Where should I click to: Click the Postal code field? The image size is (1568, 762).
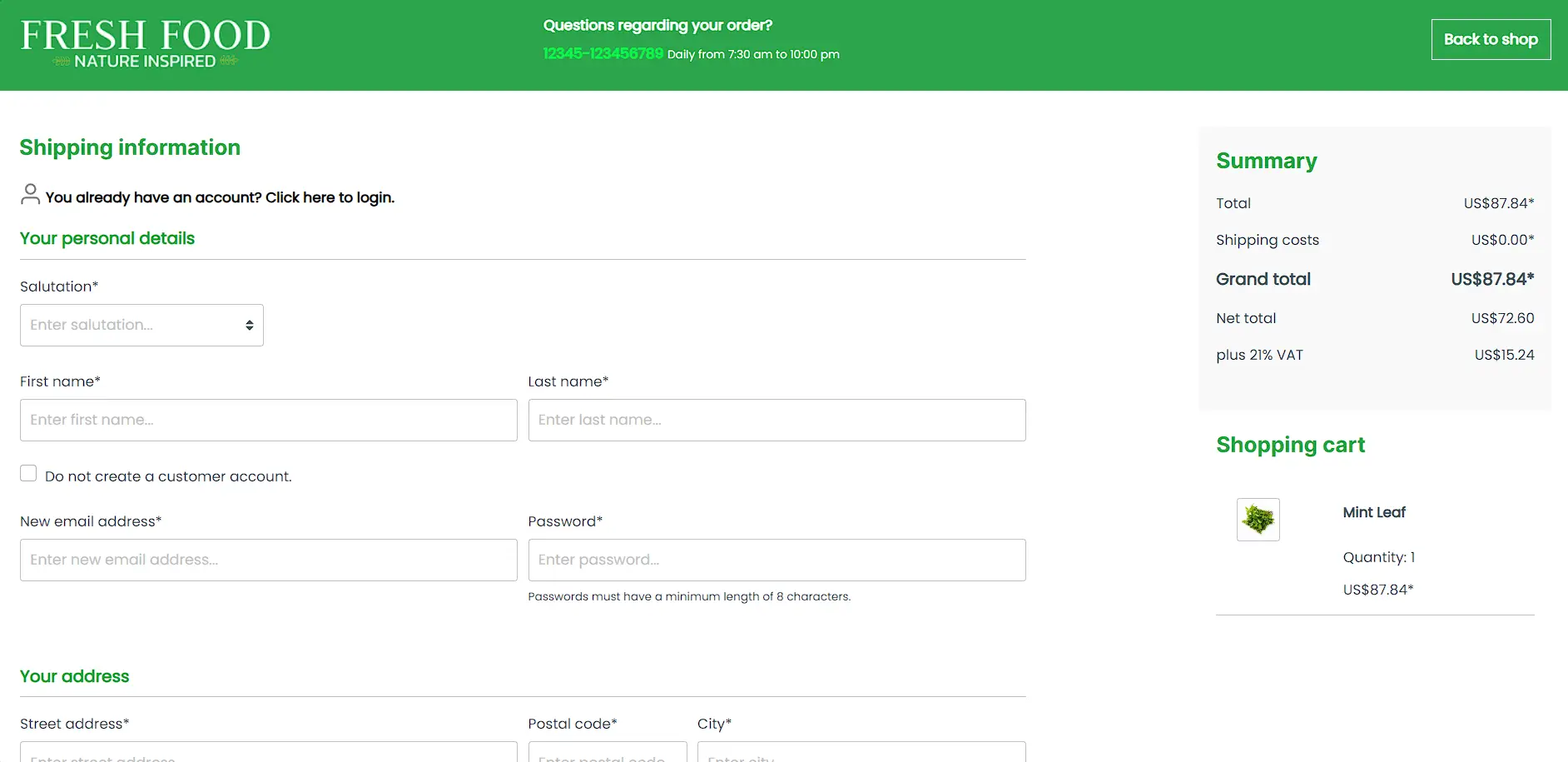click(607, 753)
